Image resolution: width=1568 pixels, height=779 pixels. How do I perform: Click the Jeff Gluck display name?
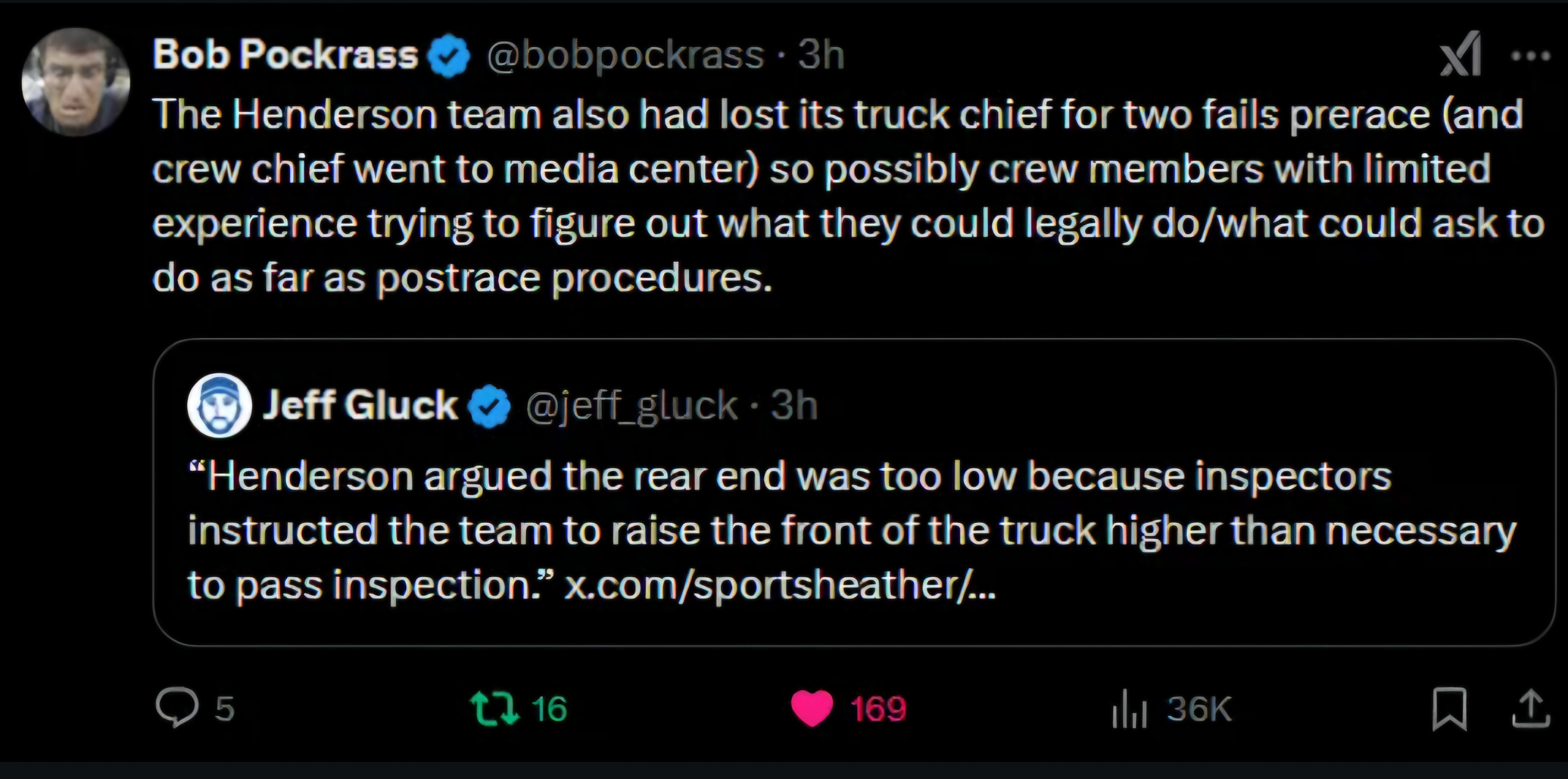tap(360, 405)
